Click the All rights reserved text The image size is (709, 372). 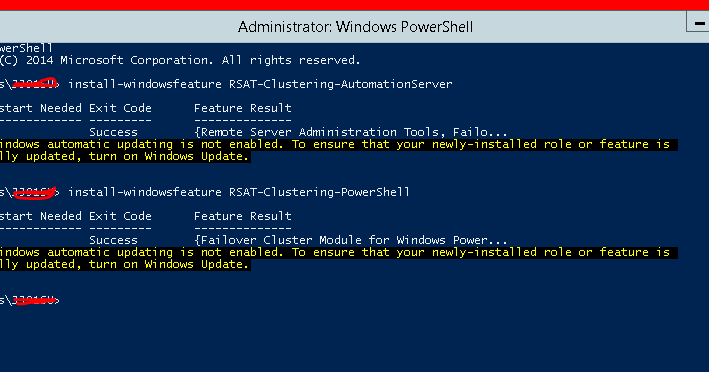pyautogui.click(x=291, y=60)
